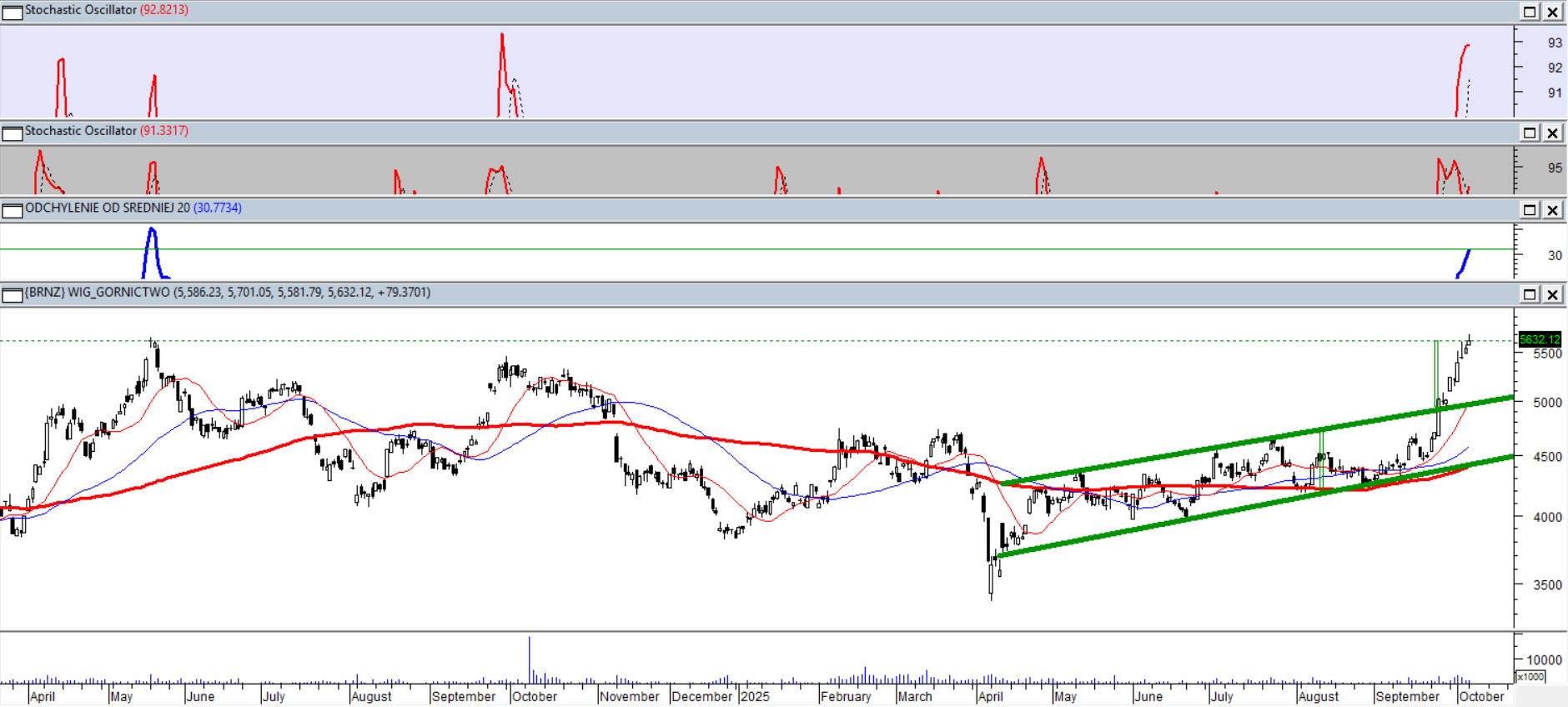Close the Stochastic Oscillator (91.3317) panel

[1552, 133]
